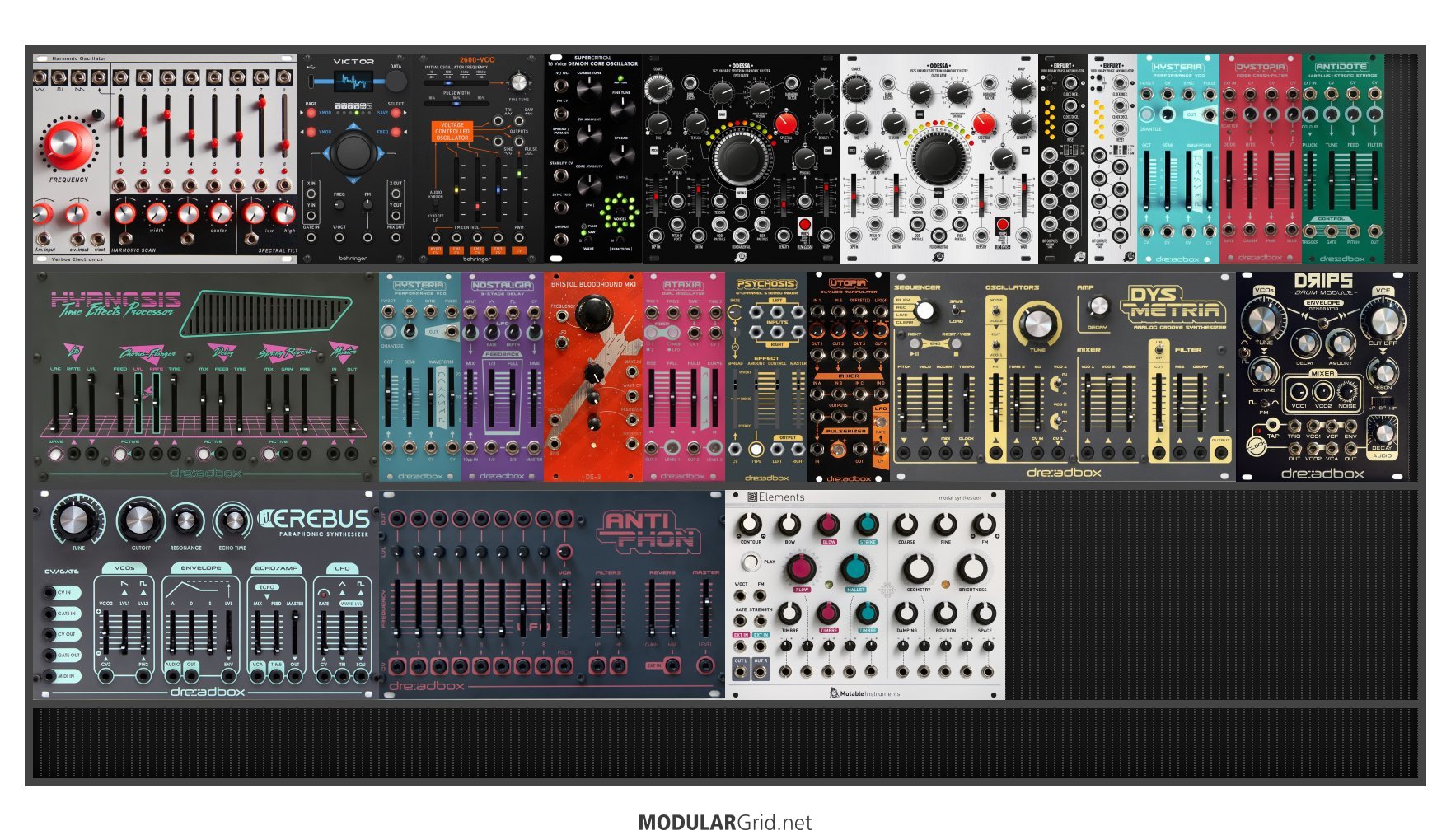Viewport: 1451px width, 840px height.
Task: Flip the Dysmetria NOISE/VCO 2 switch
Action: [995, 310]
